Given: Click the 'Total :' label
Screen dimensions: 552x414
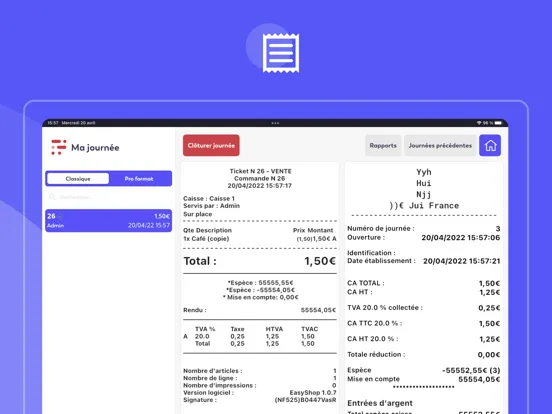Looking at the screenshot, I should pyautogui.click(x=200, y=261).
